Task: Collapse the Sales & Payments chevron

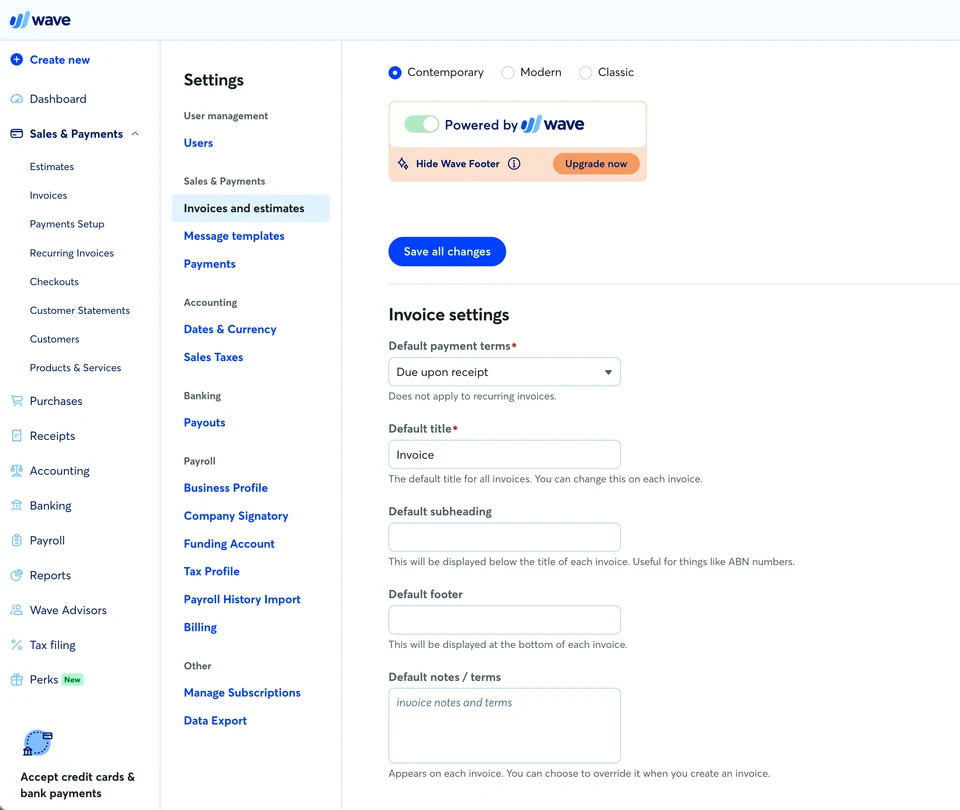Action: tap(135, 133)
